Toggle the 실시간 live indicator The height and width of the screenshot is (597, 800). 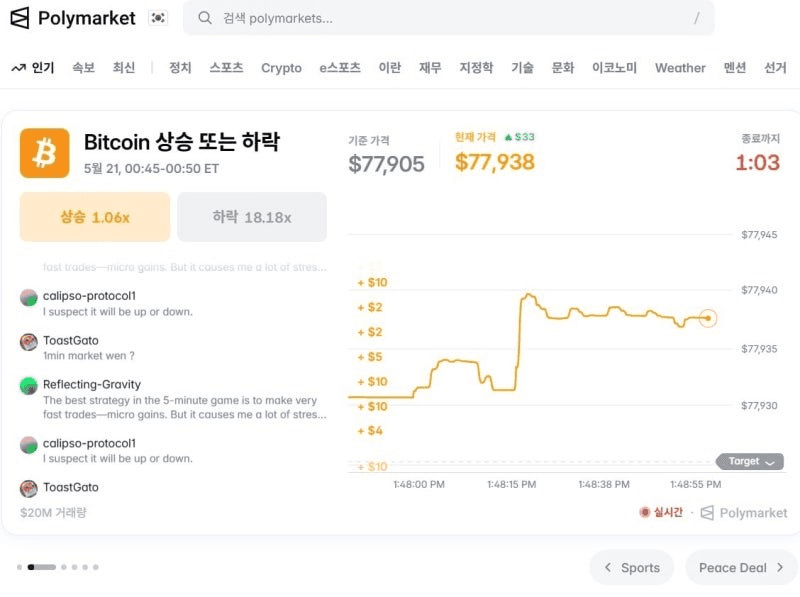[661, 512]
